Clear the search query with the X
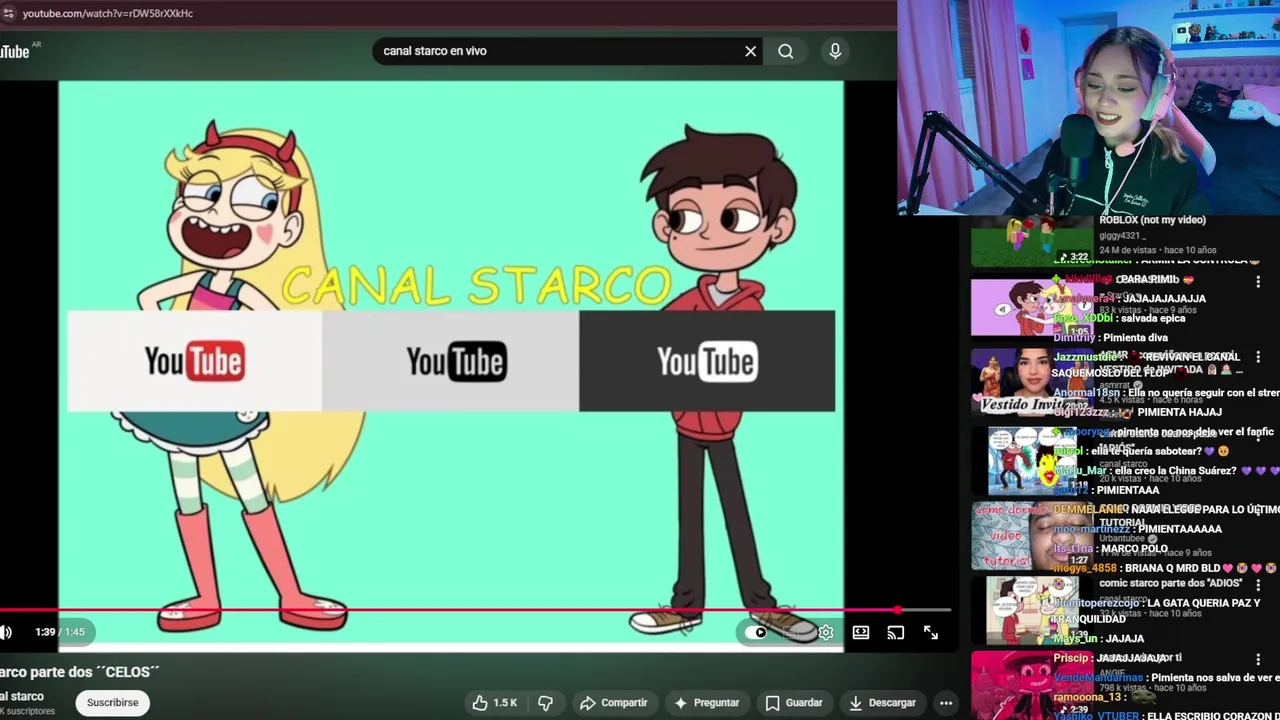 pos(750,51)
